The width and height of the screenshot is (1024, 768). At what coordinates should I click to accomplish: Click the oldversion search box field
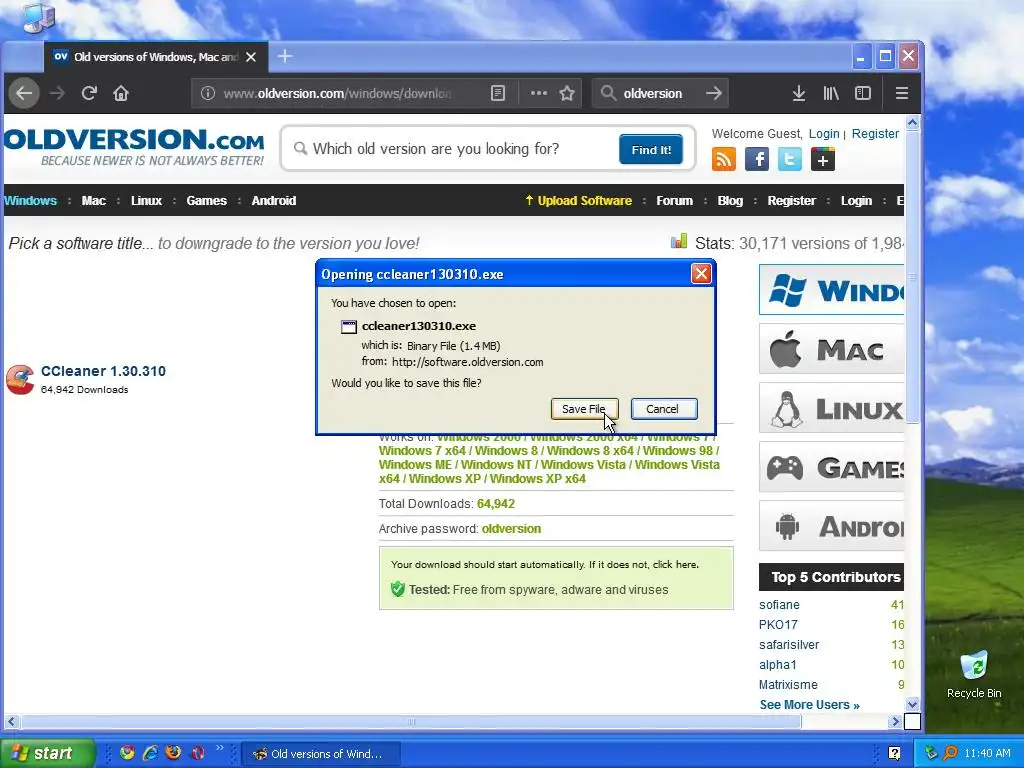pos(658,93)
